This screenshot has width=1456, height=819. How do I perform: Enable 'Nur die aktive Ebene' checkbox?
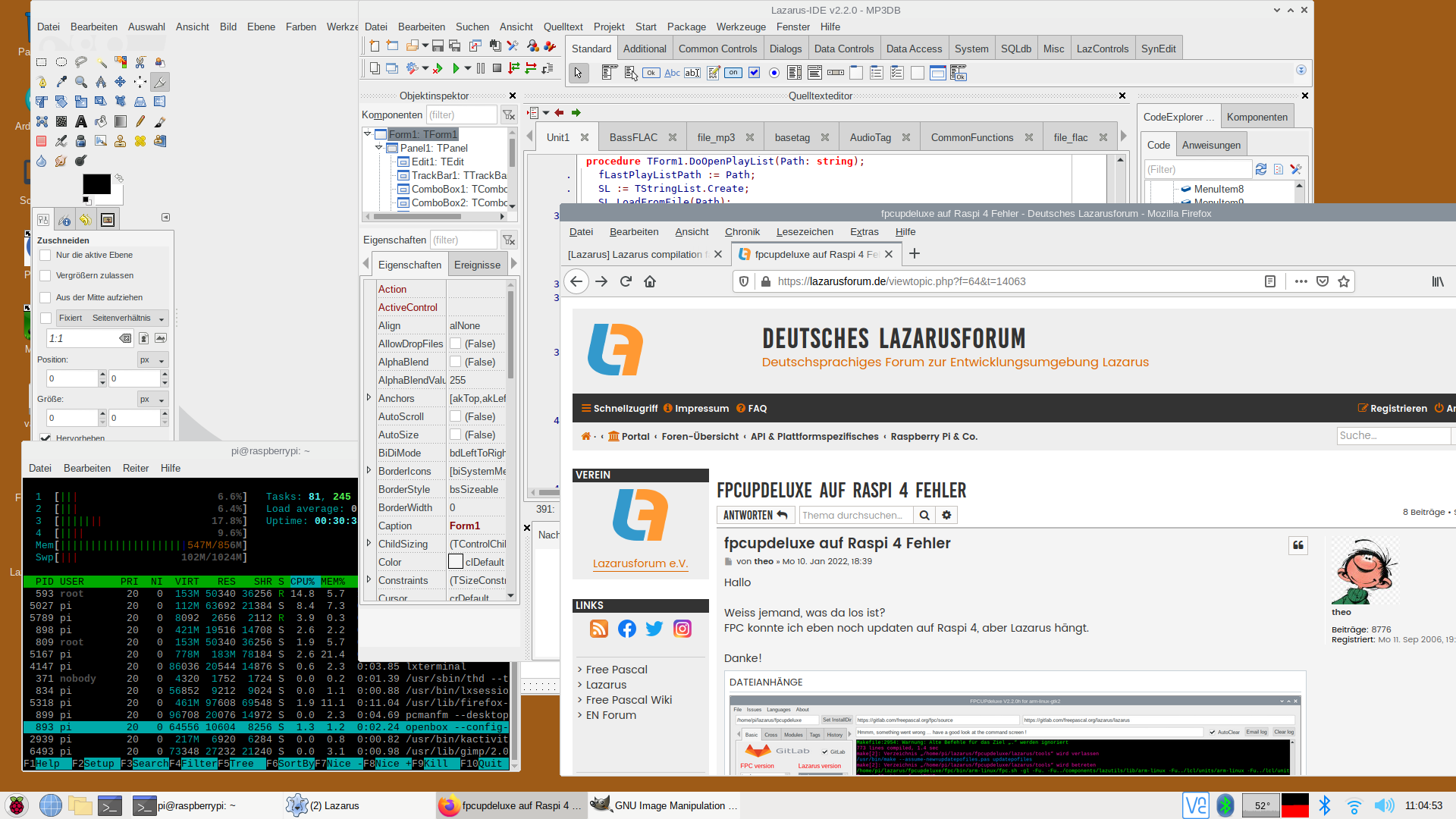[x=45, y=256]
